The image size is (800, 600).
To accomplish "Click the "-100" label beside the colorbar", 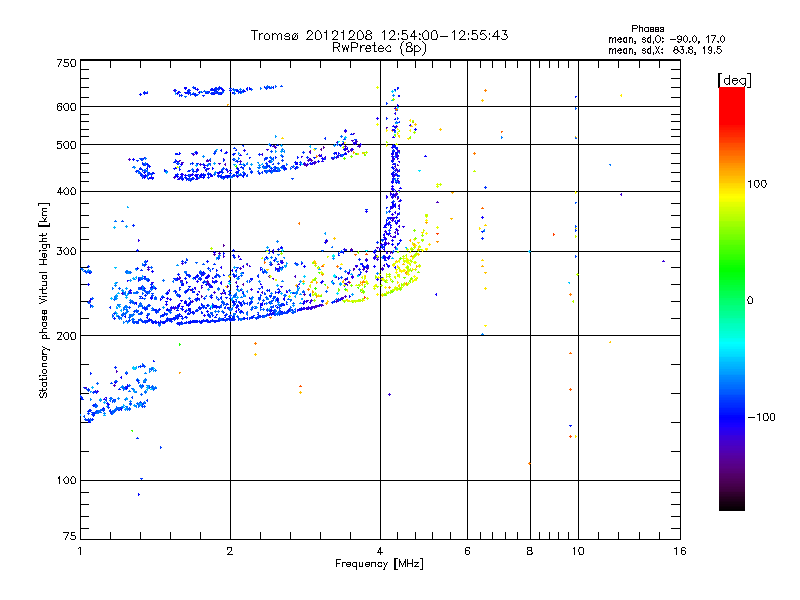I will [x=761, y=417].
